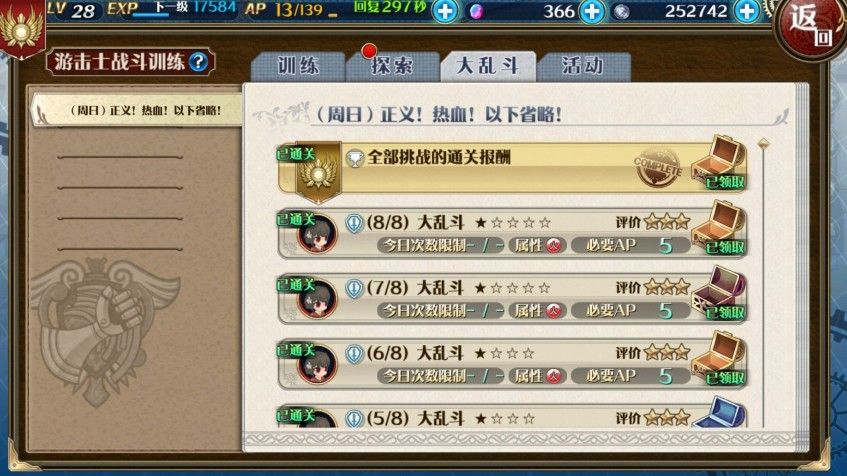Select (周日) 正义! 热血! entry in left list
This screenshot has height=476, width=847.
pos(137,110)
